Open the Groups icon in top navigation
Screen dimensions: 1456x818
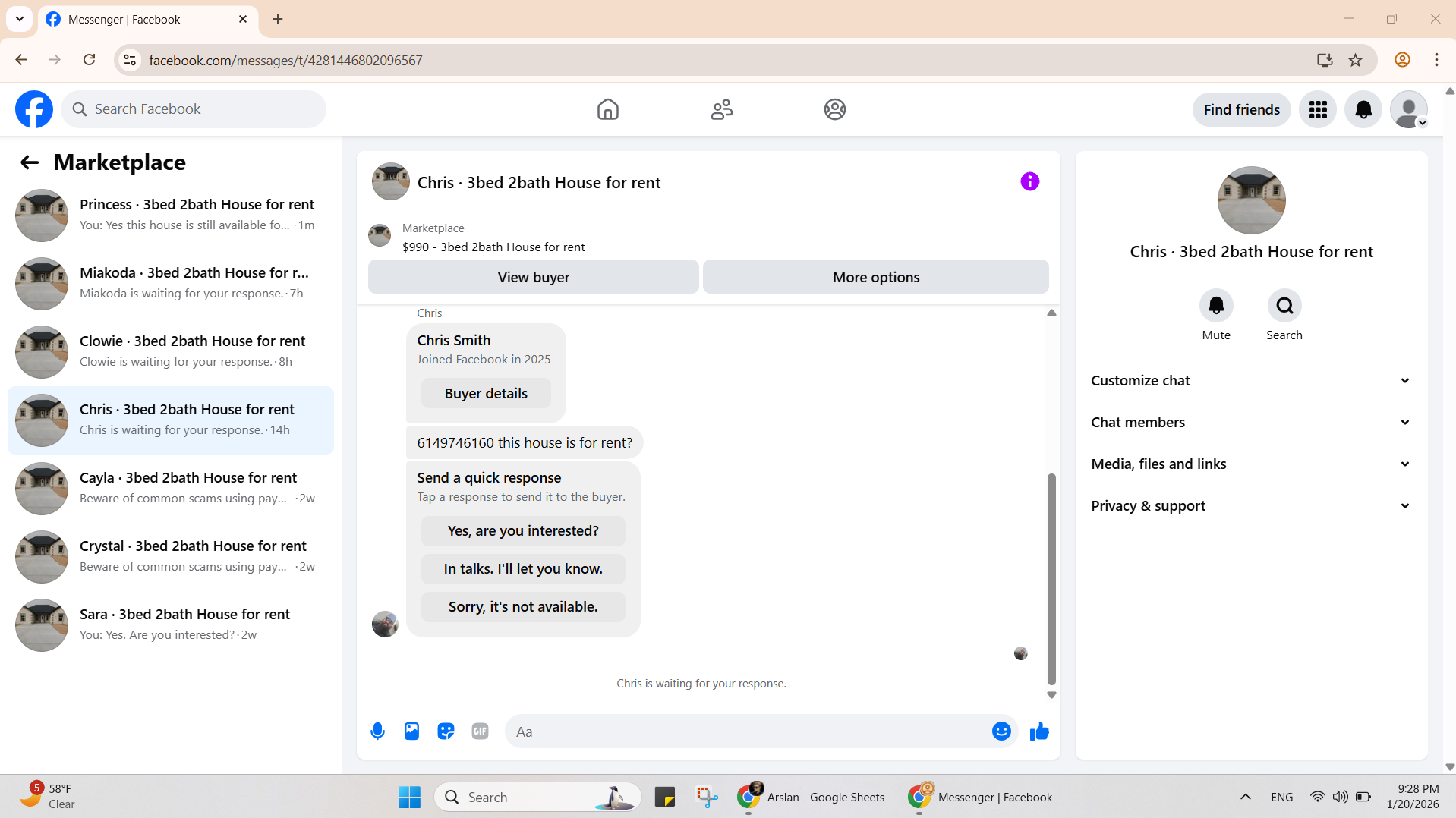(x=835, y=109)
